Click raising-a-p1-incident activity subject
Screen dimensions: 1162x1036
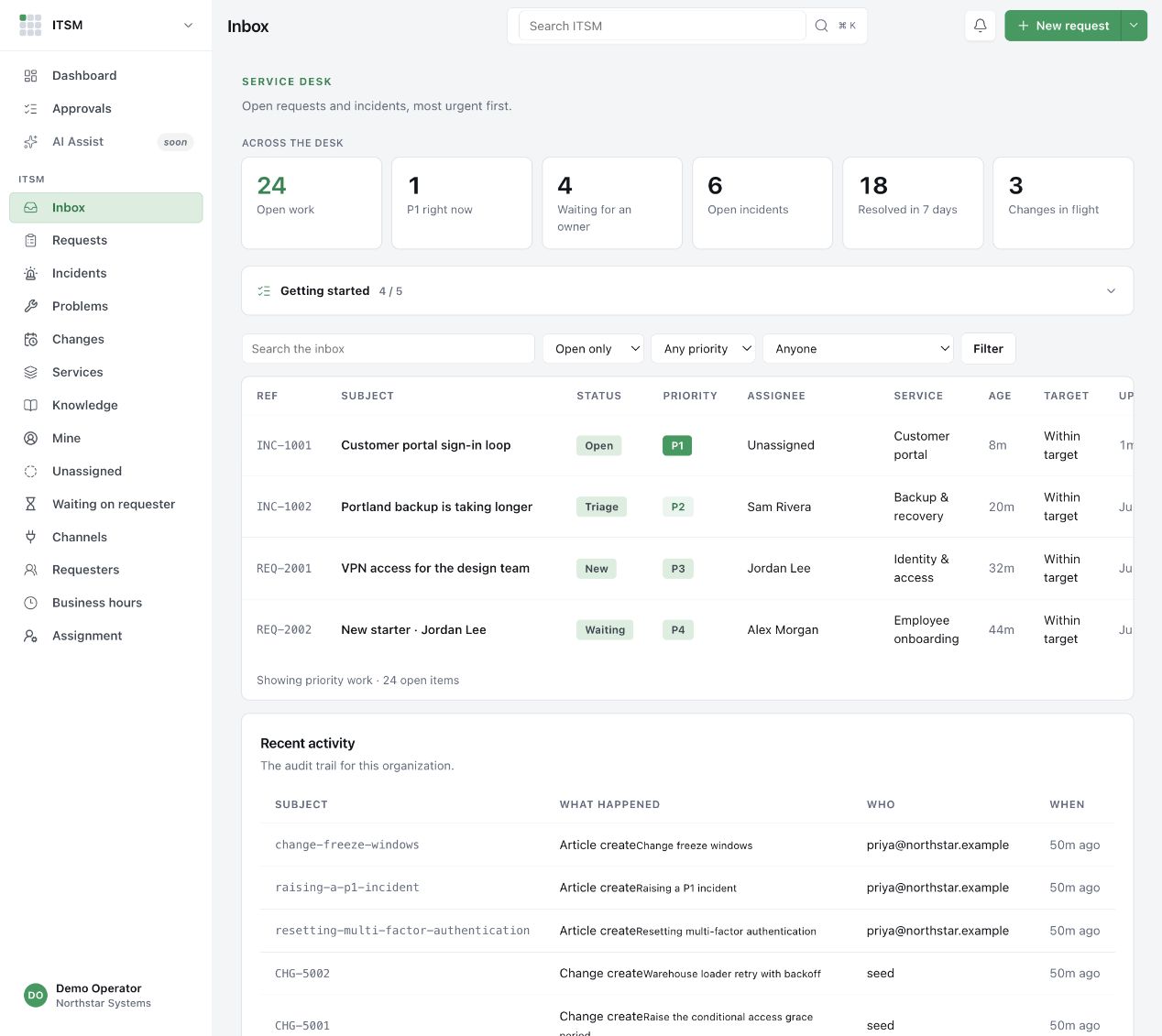click(347, 888)
